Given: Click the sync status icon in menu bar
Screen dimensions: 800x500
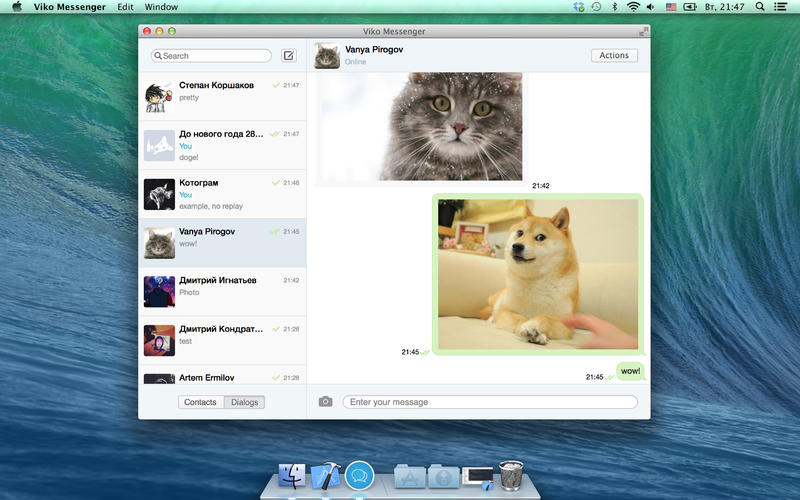Looking at the screenshot, I should (579, 7).
